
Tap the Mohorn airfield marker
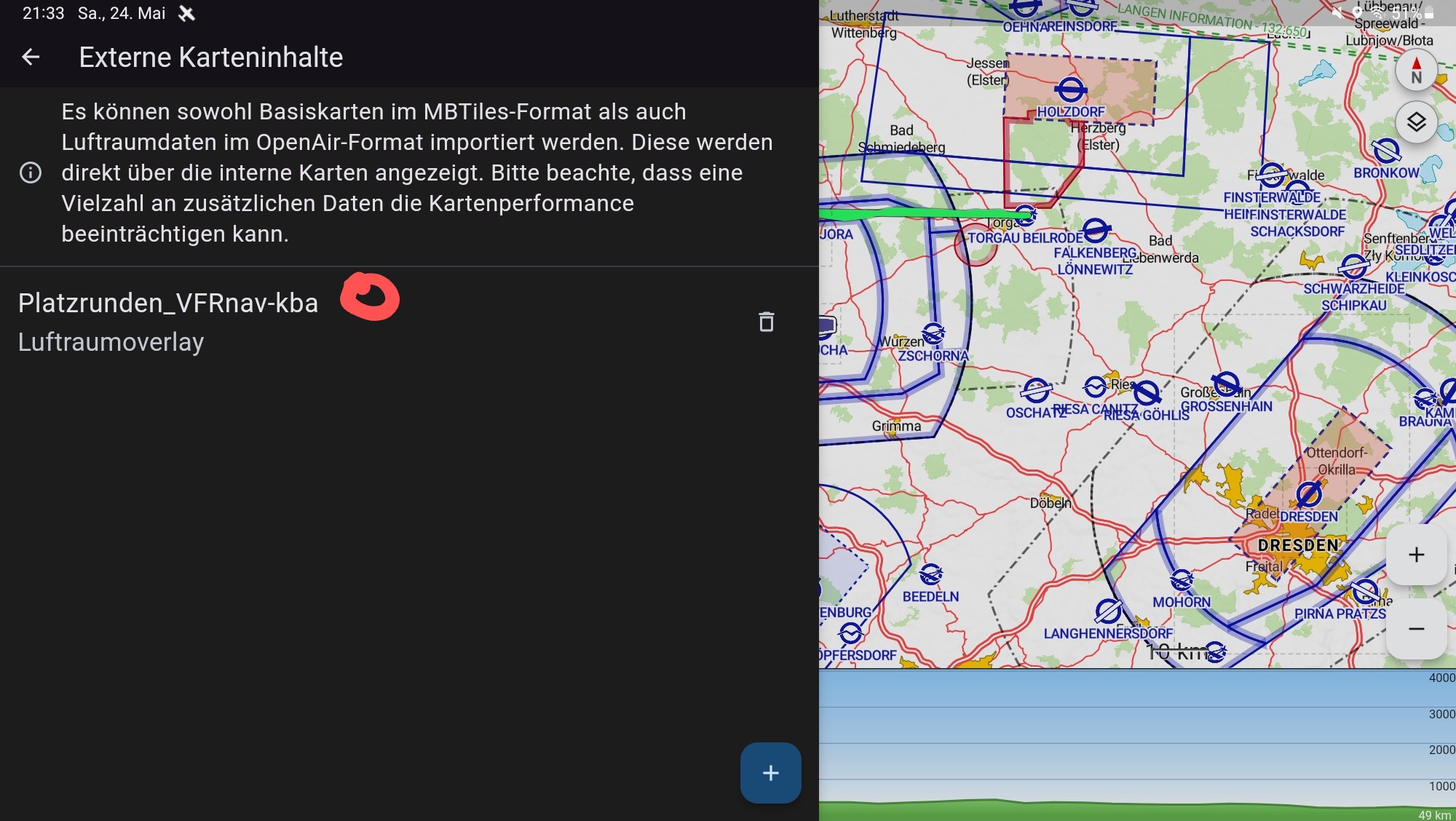click(1182, 581)
